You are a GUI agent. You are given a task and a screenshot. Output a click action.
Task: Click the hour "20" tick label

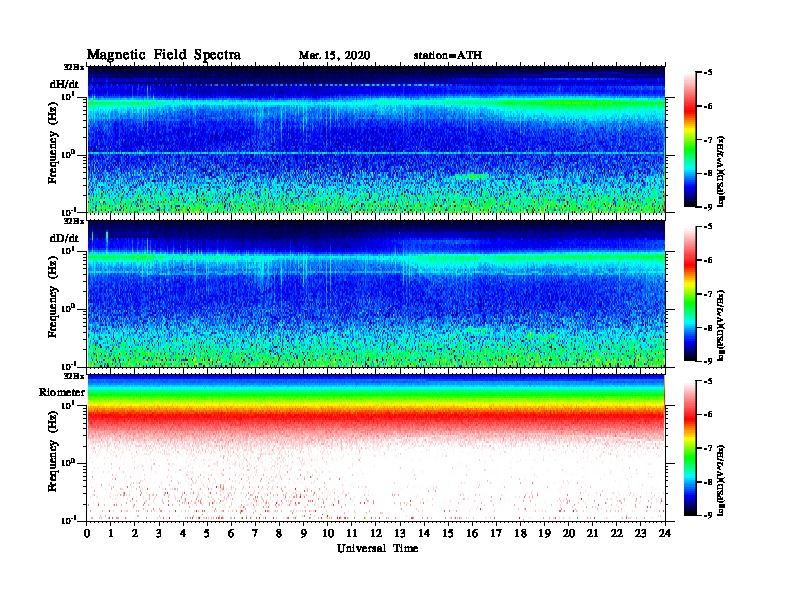tap(569, 533)
